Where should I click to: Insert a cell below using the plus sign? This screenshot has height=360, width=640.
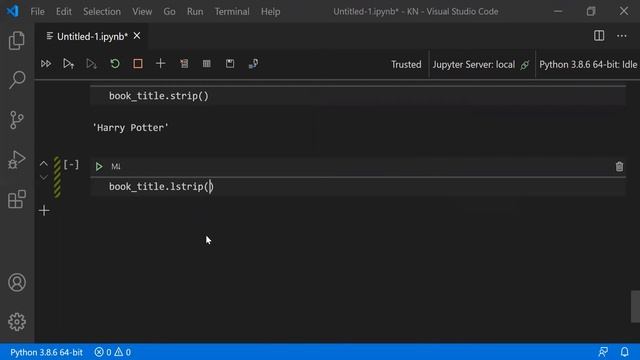pyautogui.click(x=44, y=211)
